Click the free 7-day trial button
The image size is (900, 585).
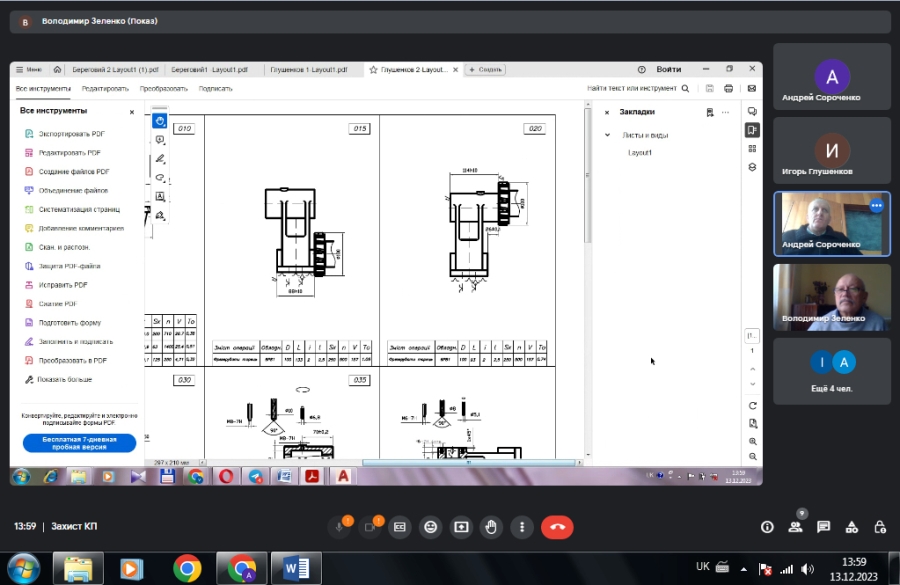[79, 443]
